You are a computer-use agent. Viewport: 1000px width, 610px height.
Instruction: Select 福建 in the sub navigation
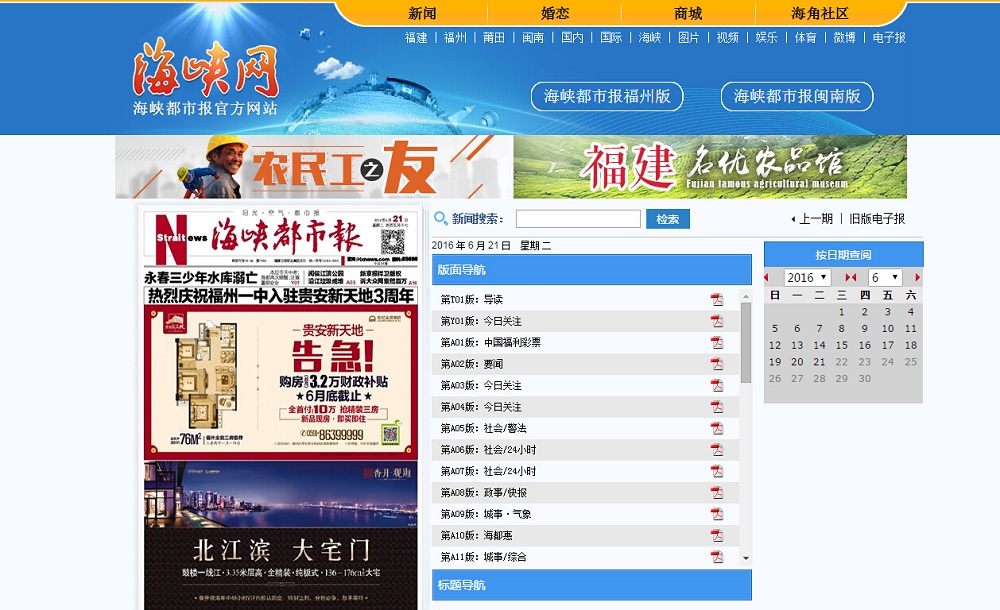[x=416, y=38]
